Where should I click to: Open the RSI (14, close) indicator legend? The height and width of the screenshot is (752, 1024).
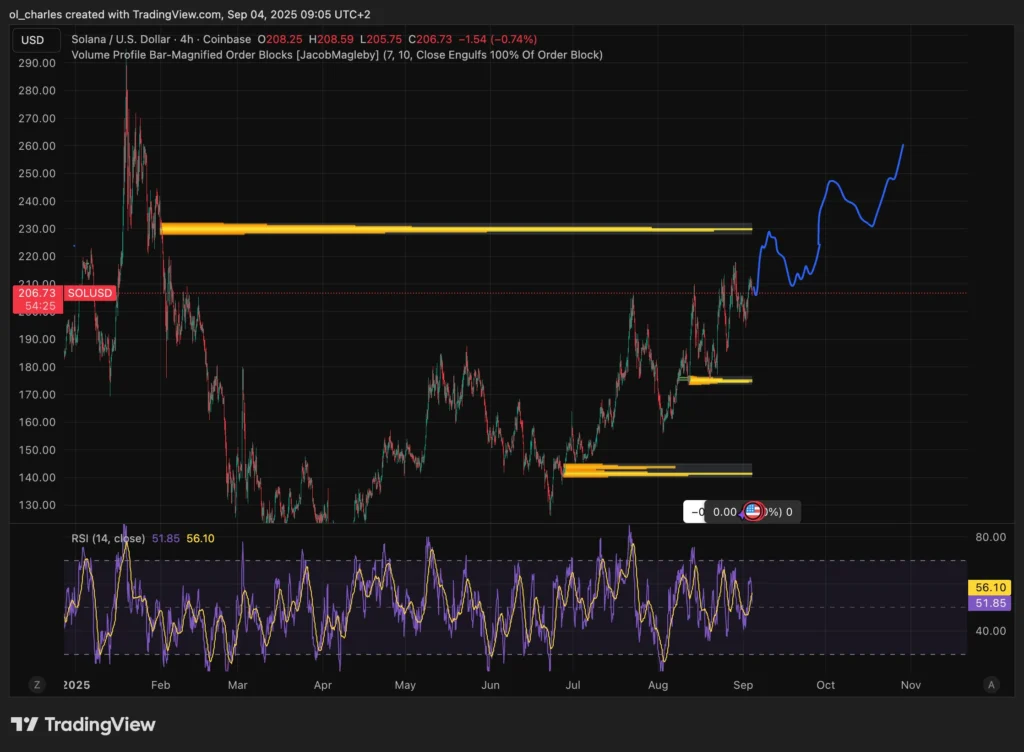click(x=109, y=538)
